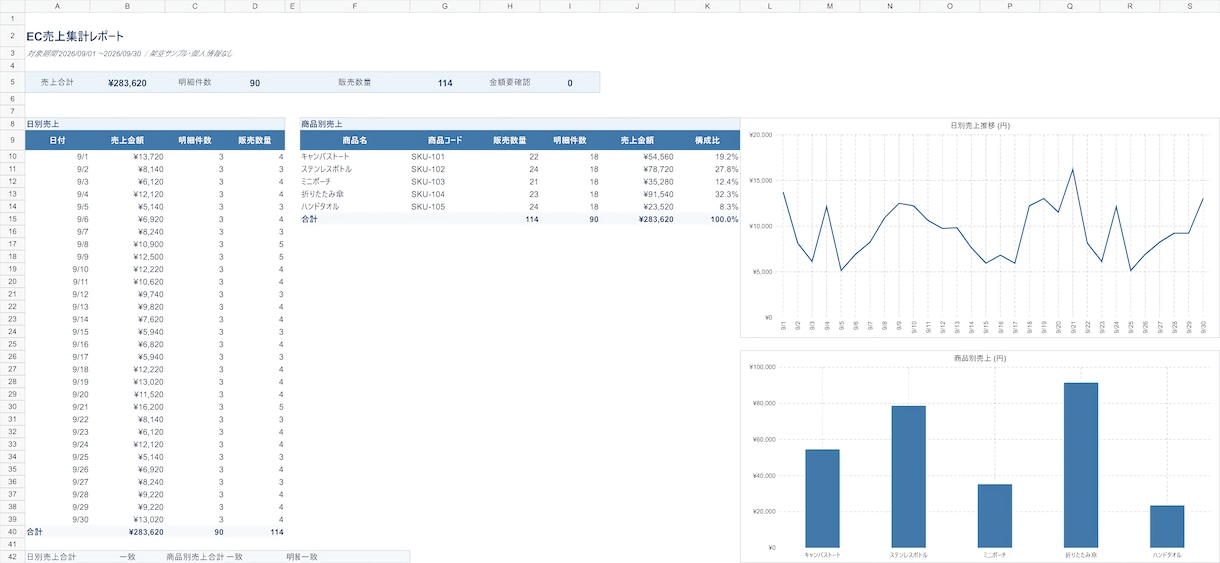Screen dimensions: 1220x563
Task: Click the '¥20,000' axis label on the line chart
Action: click(761, 135)
